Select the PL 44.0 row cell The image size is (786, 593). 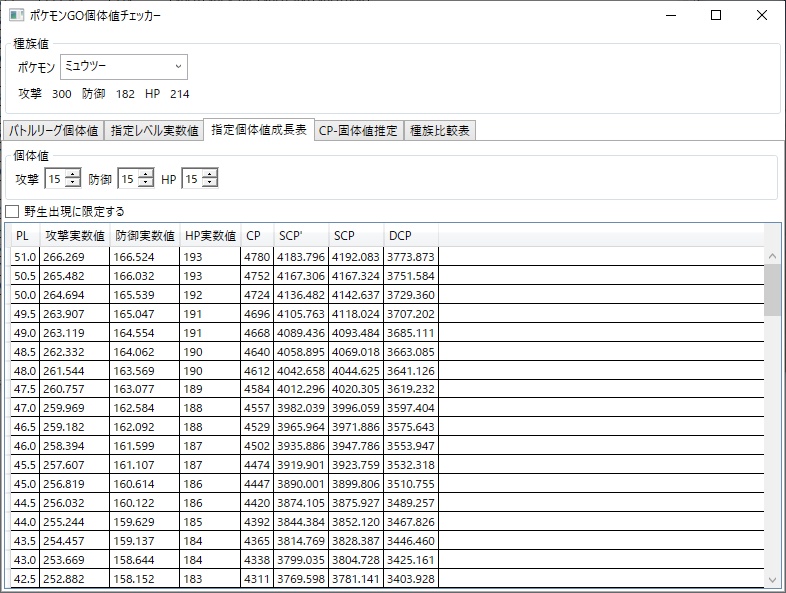(25, 523)
